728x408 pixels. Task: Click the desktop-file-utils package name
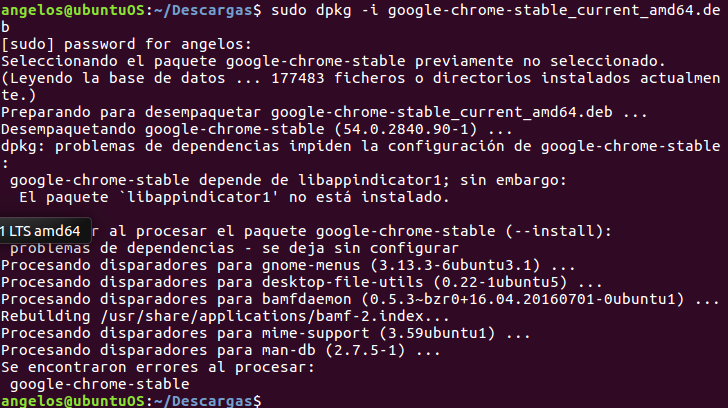(x=343, y=282)
